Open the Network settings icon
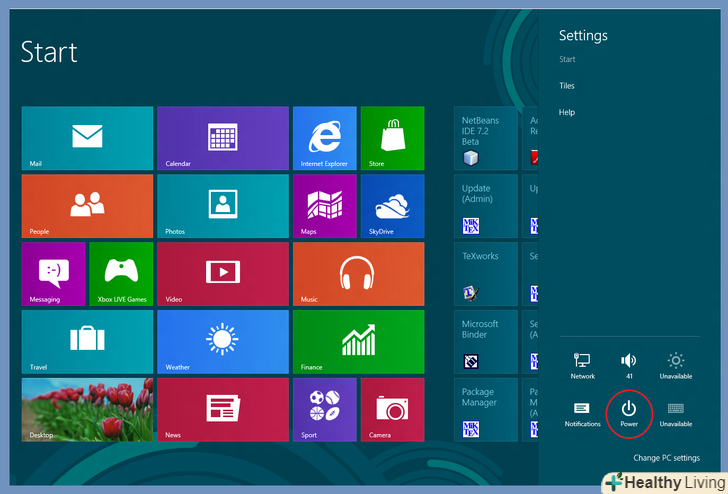This screenshot has height=494, width=728. 582,364
